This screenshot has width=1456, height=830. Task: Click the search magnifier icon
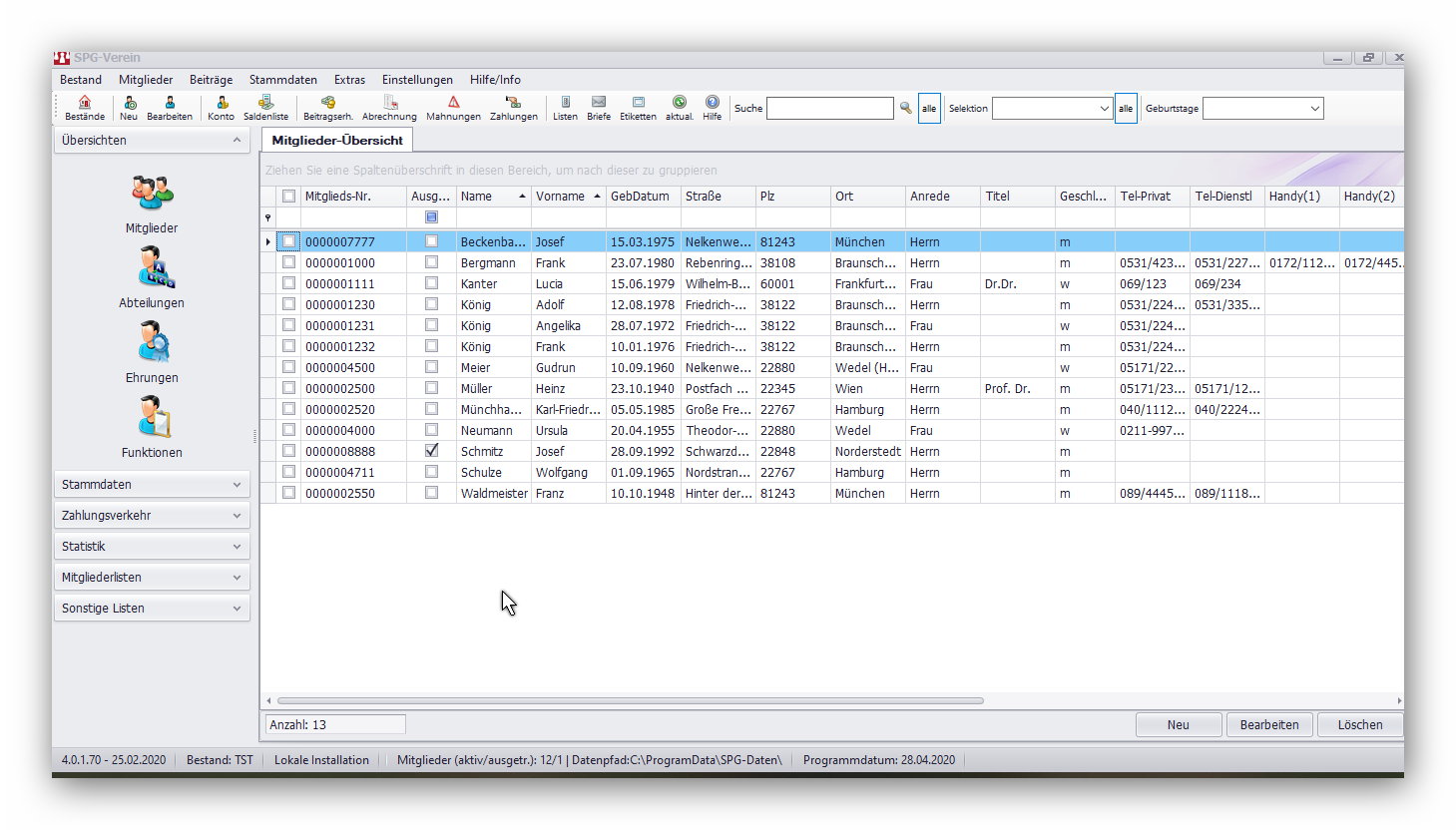tap(905, 108)
